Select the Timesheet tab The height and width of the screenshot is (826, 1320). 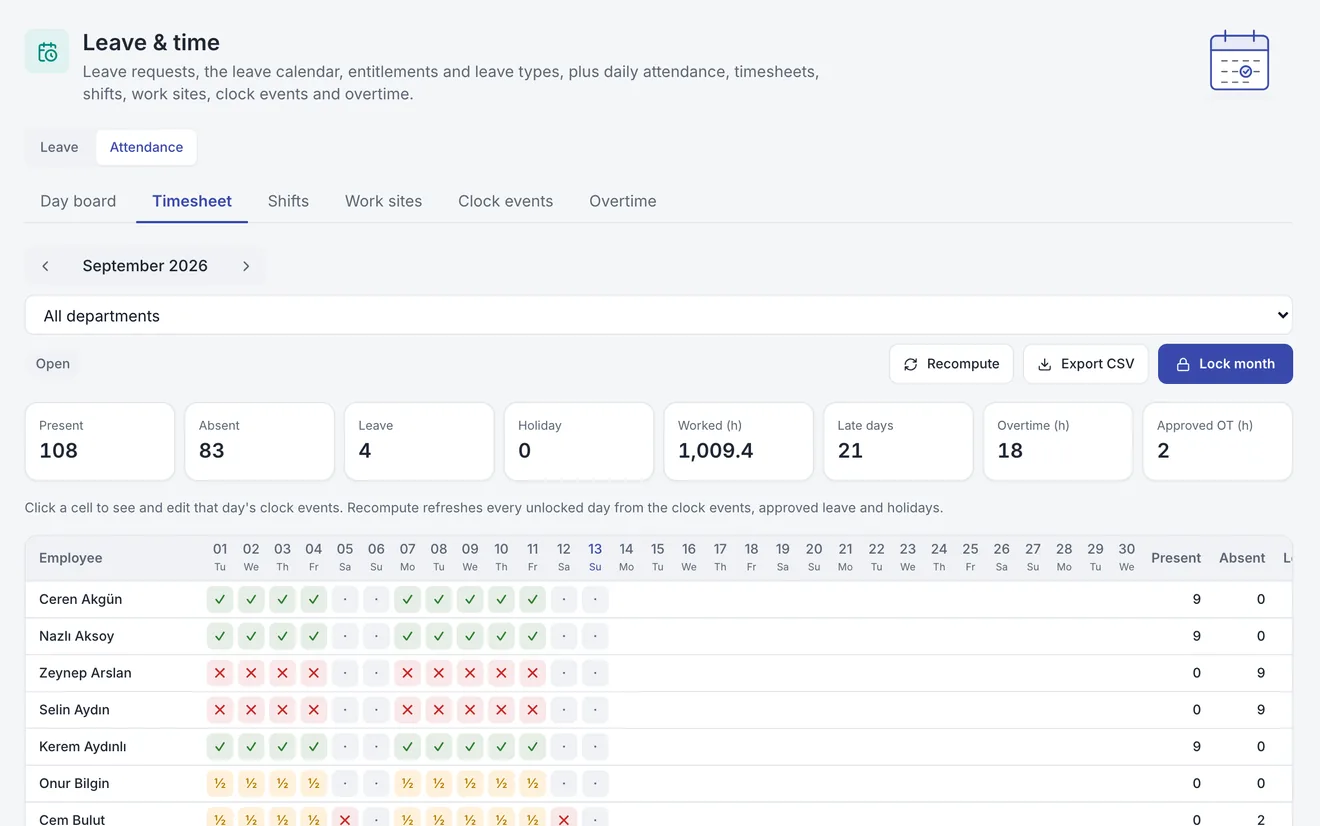(x=192, y=201)
